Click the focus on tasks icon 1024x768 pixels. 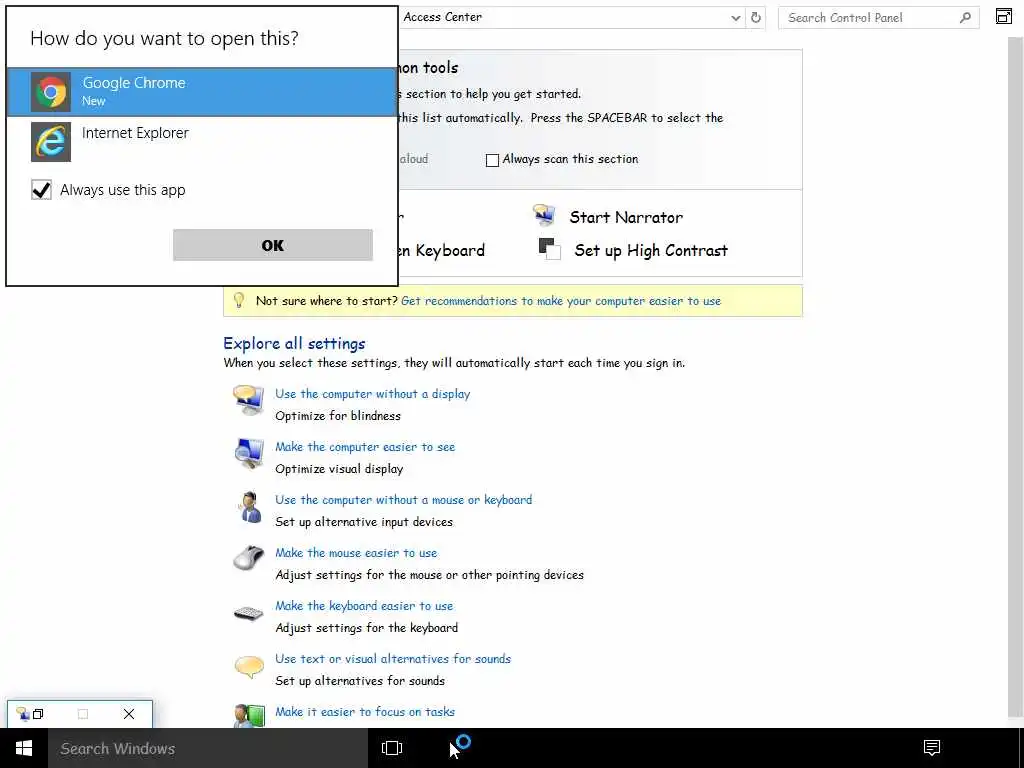[x=249, y=715]
